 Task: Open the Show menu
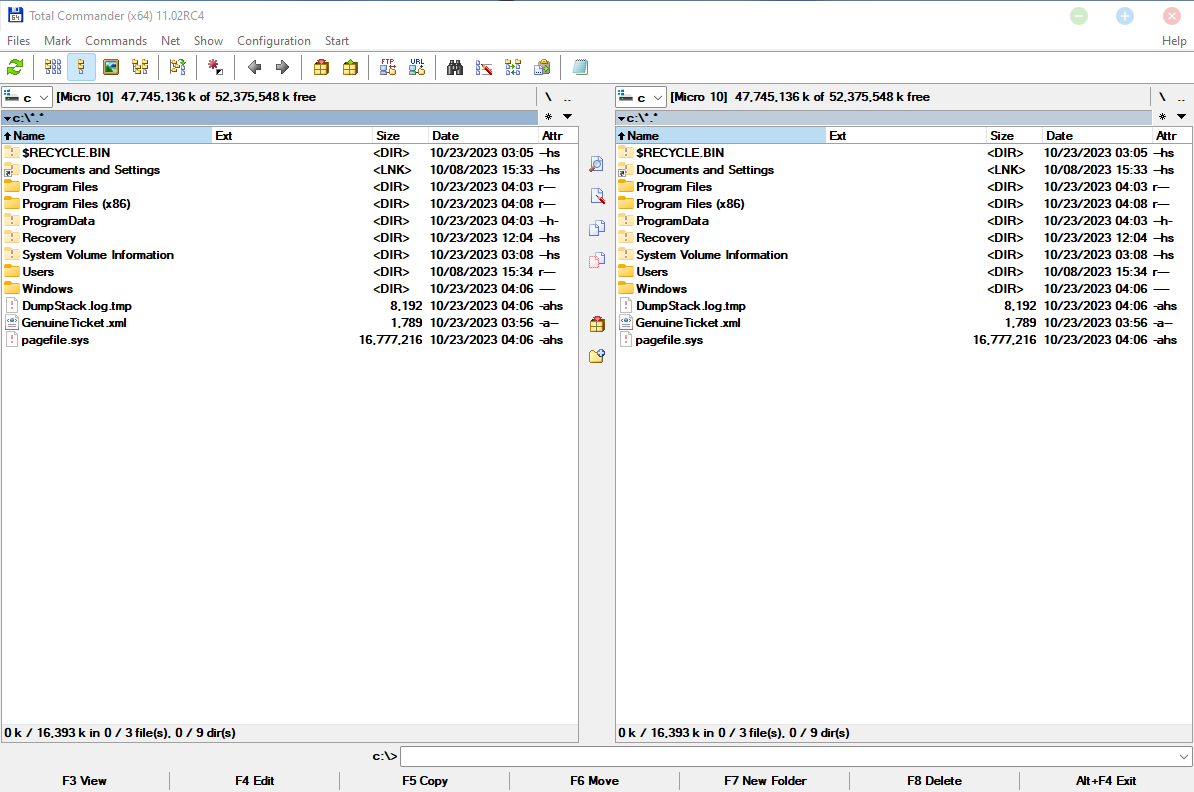[208, 40]
